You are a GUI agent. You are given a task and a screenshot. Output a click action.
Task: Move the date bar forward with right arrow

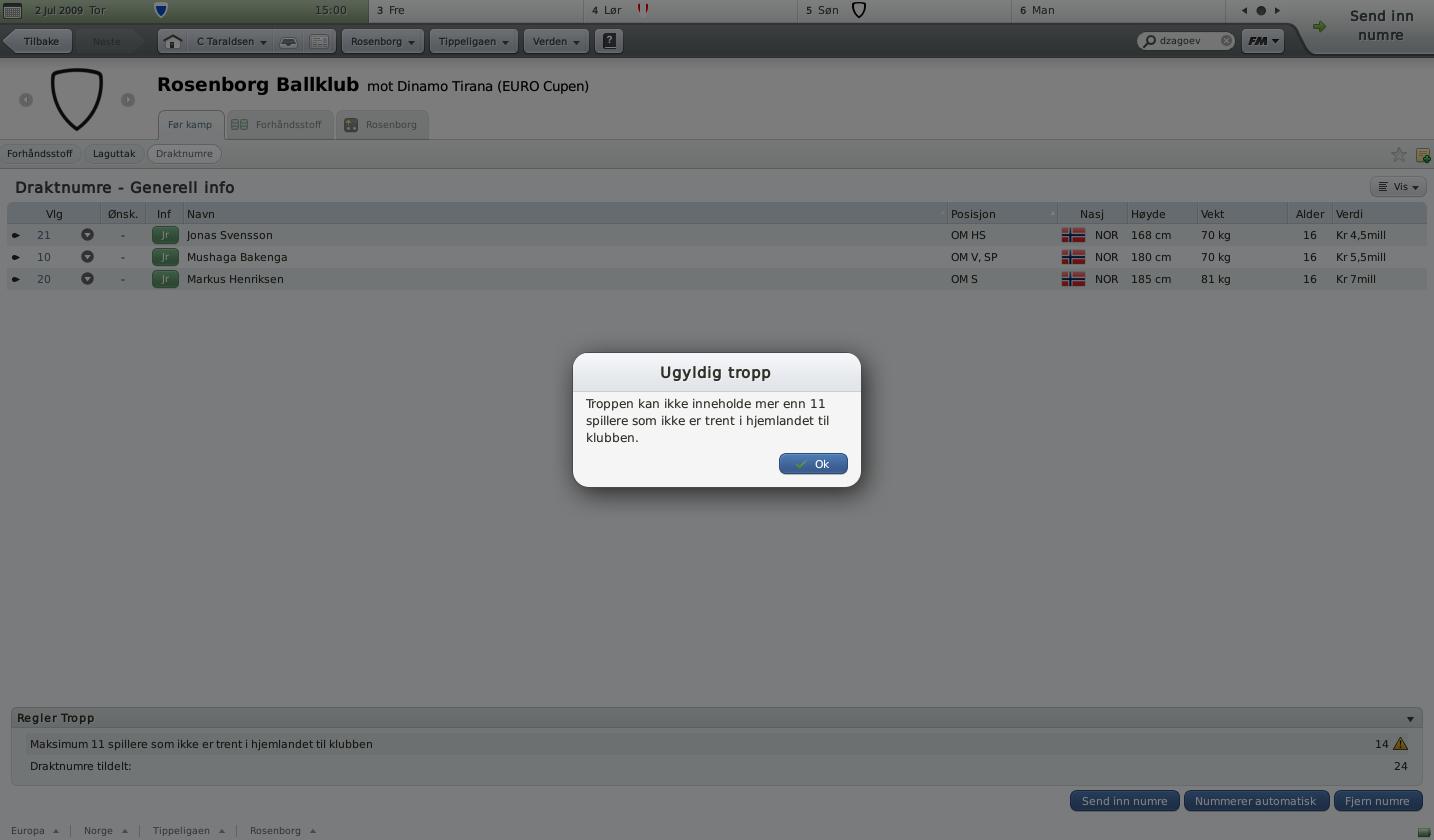coord(1277,10)
